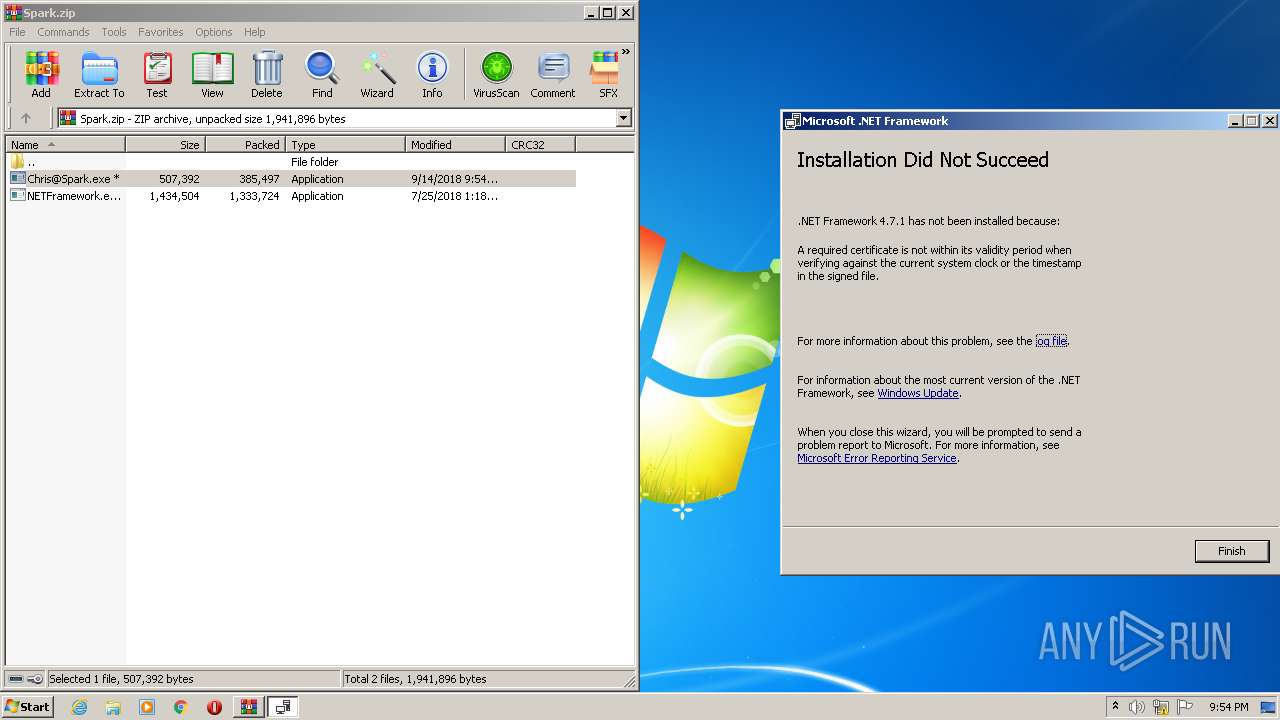Click the .NET Framework window icon
The image size is (1280, 720).
tap(792, 121)
